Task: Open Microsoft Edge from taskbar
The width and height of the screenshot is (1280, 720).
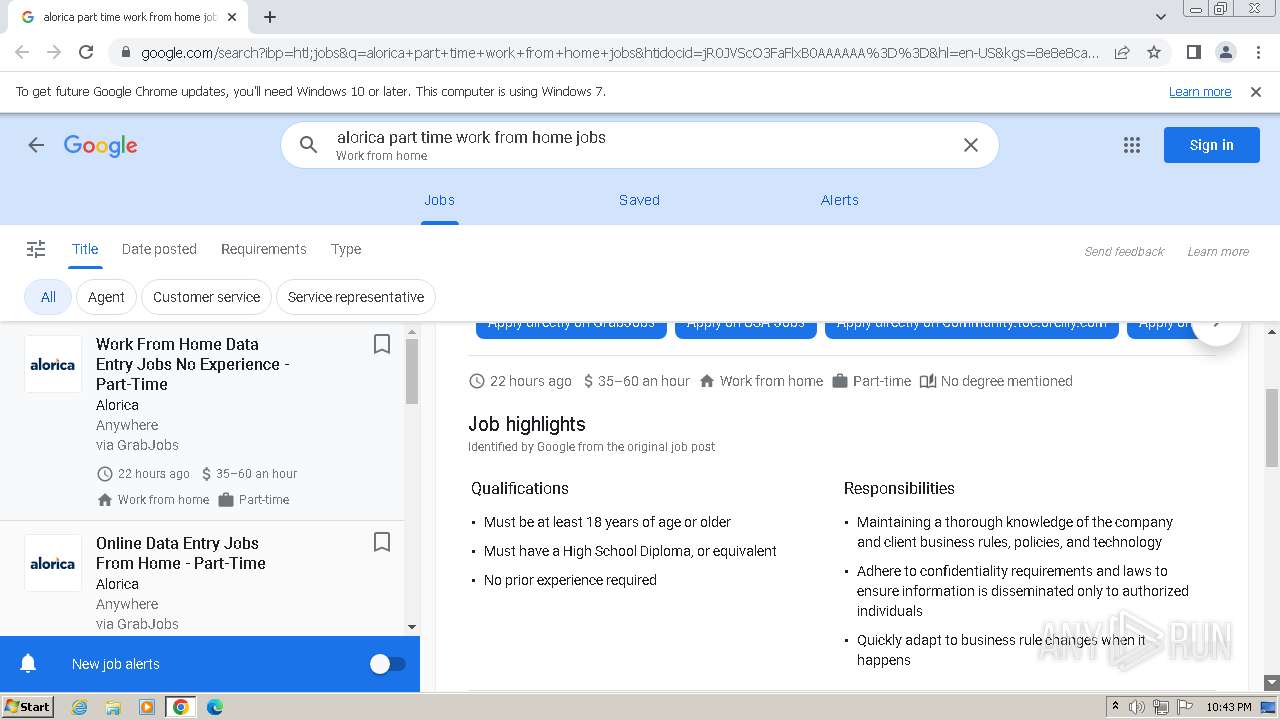Action: [215, 707]
